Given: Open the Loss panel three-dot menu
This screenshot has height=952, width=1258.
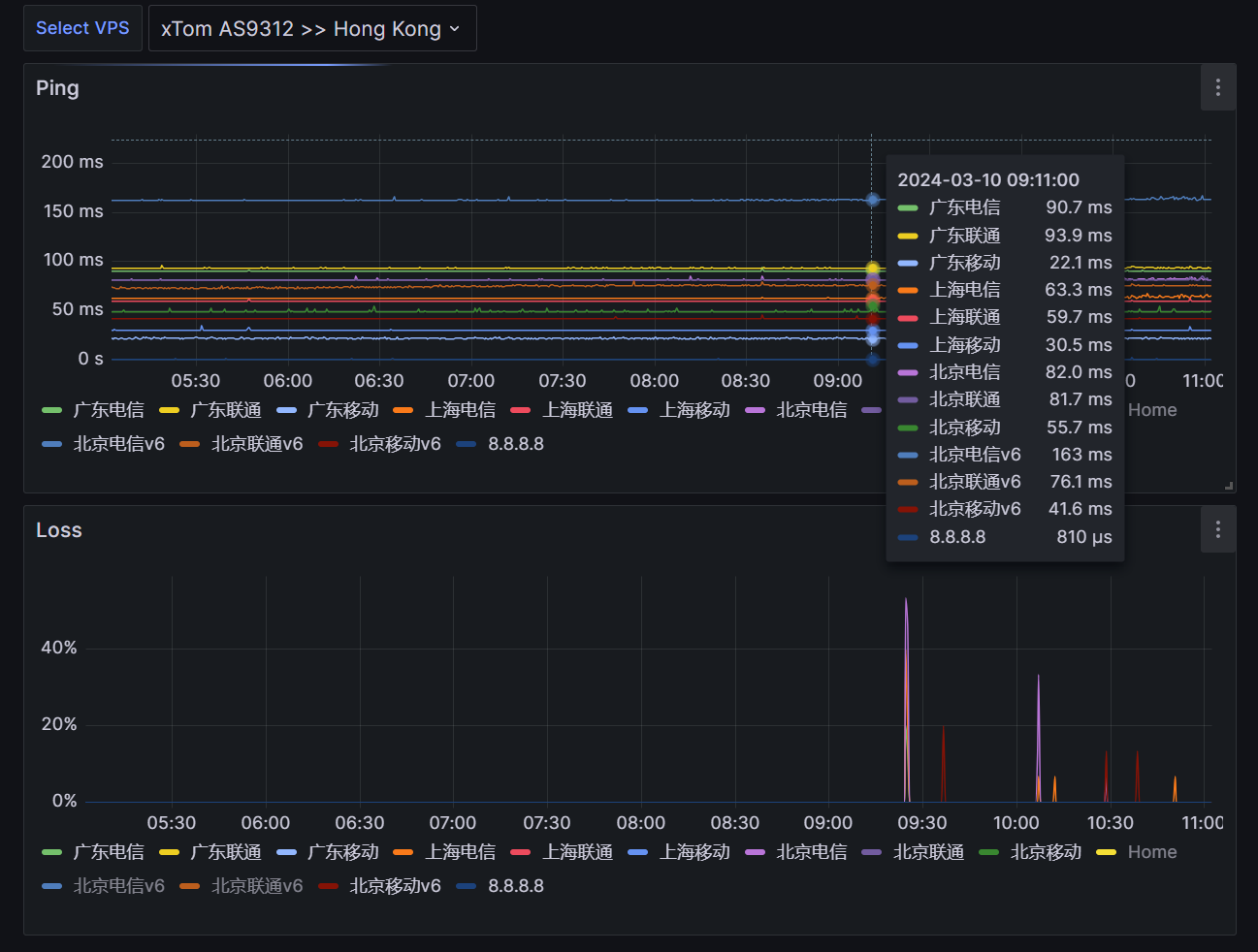Looking at the screenshot, I should [1218, 530].
